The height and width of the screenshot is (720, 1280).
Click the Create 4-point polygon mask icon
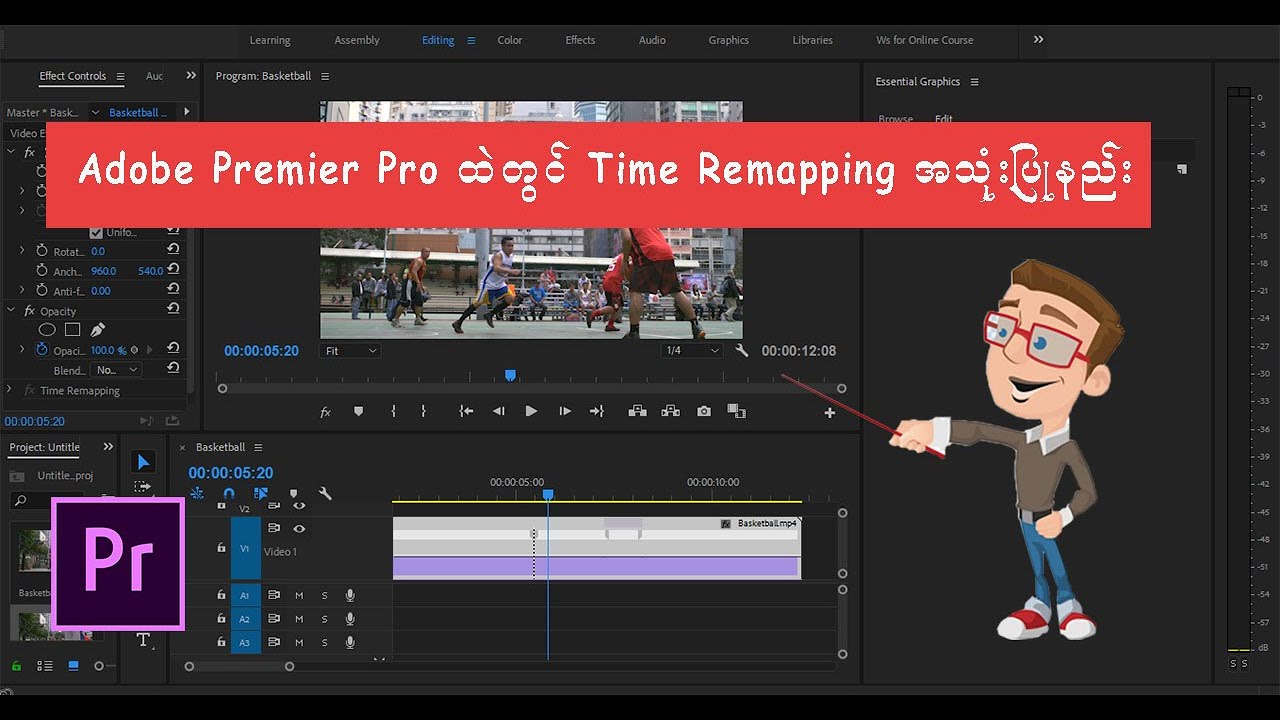tap(72, 330)
